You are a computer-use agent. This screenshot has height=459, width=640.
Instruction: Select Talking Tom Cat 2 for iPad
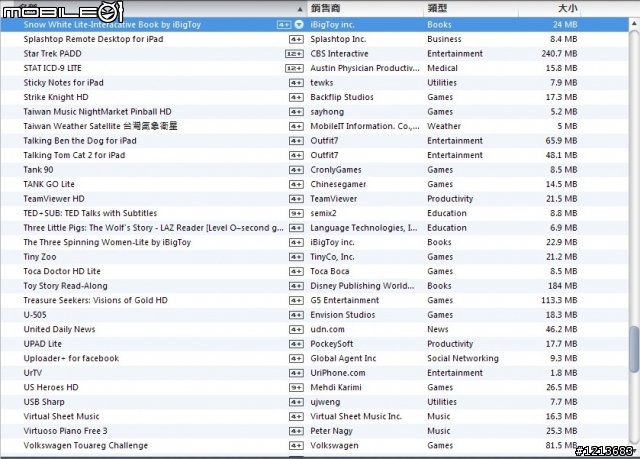74,155
